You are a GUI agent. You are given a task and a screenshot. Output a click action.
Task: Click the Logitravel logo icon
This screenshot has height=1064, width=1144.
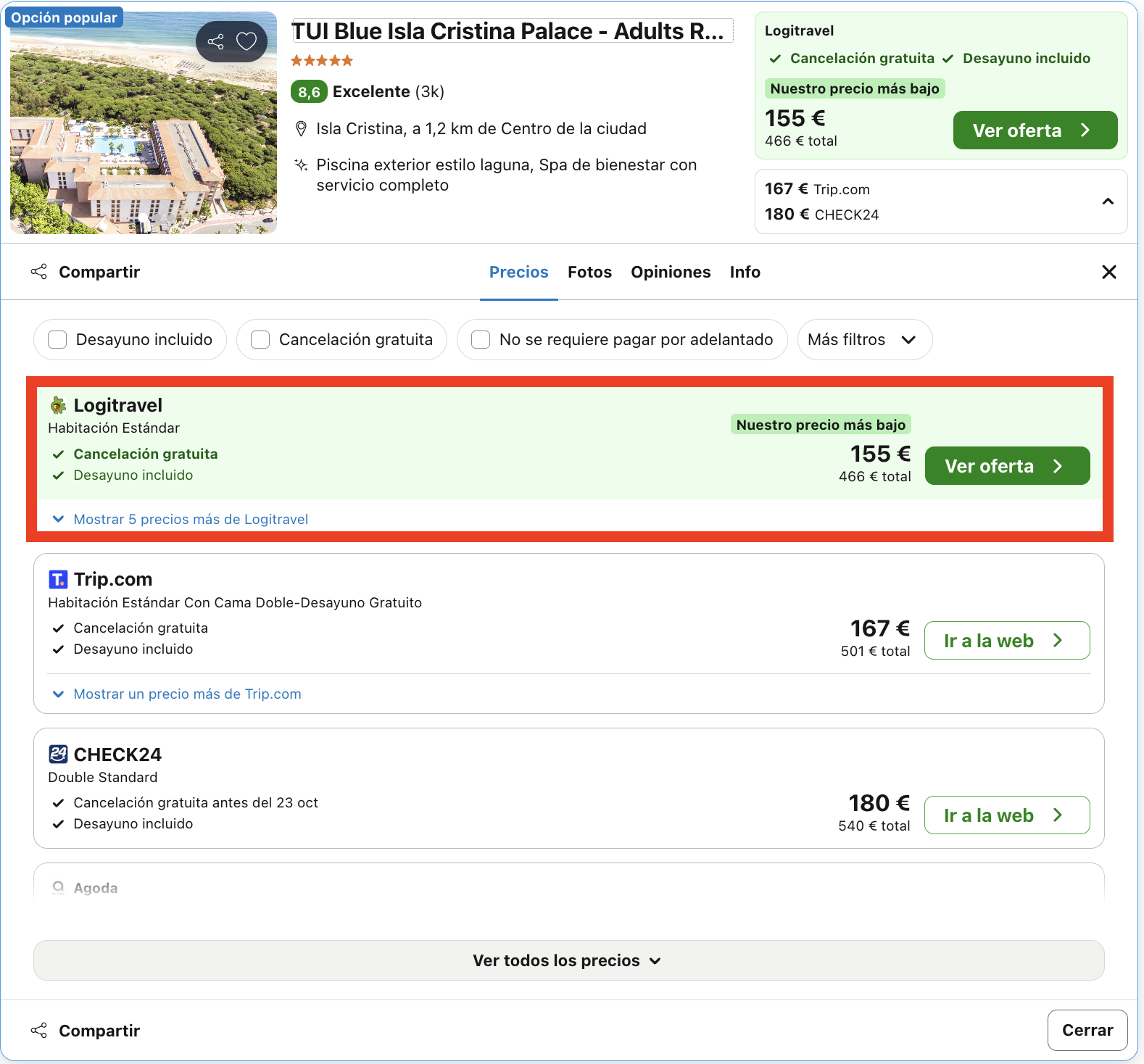[x=58, y=405]
